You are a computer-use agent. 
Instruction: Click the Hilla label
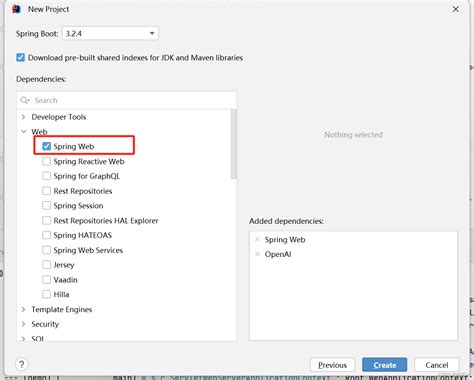(61, 294)
